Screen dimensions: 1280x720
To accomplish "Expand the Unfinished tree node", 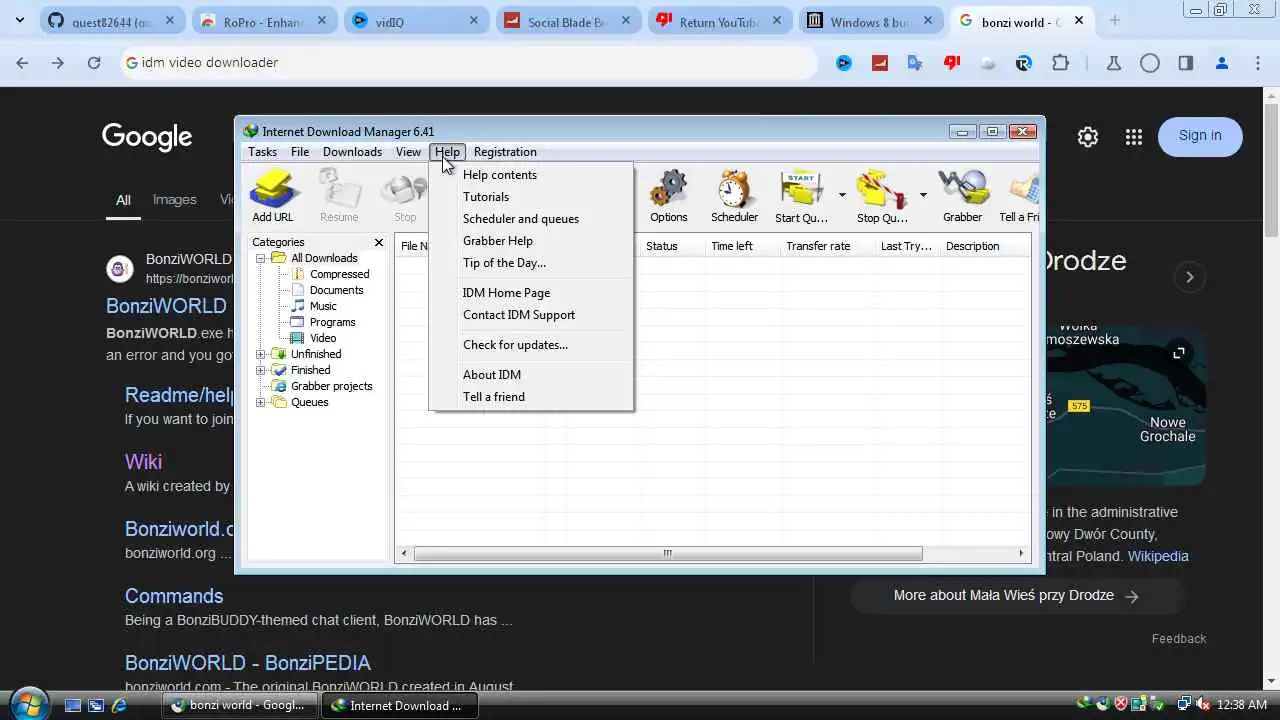I will [x=261, y=354].
